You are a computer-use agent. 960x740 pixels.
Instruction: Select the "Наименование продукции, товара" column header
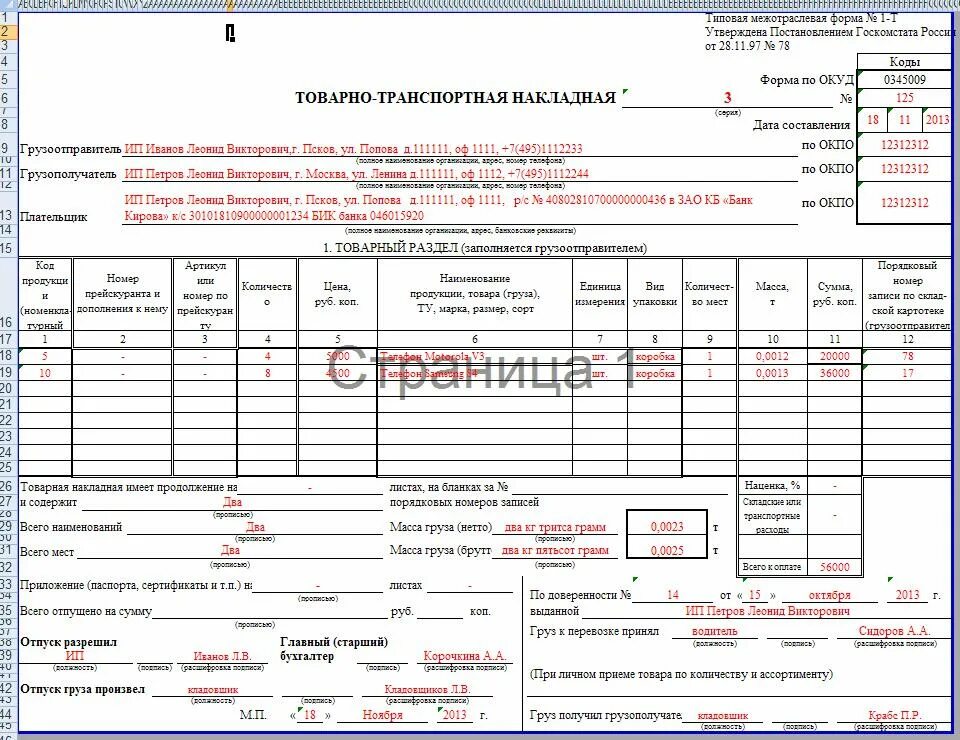pos(474,294)
